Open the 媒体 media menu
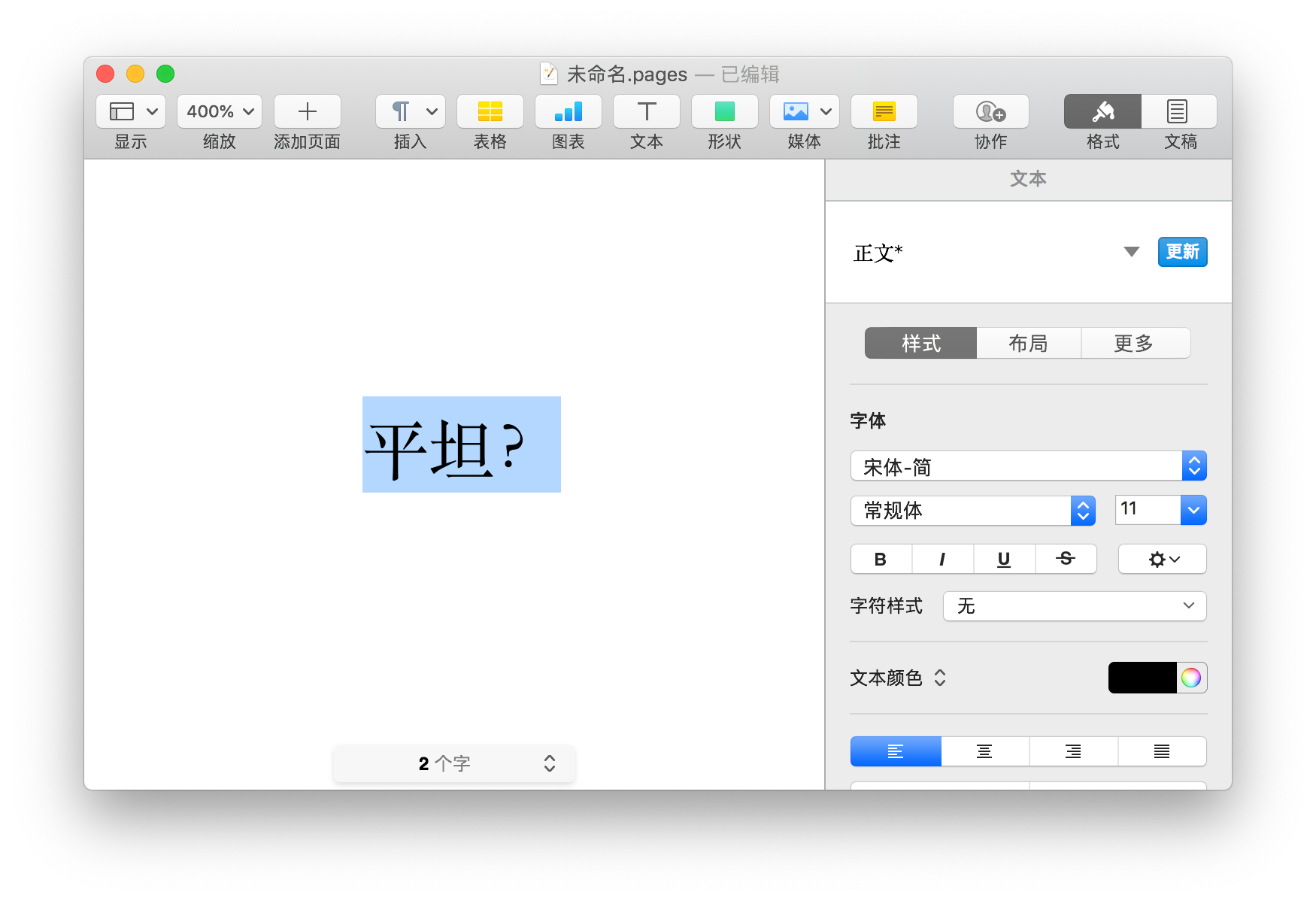The image size is (1316, 901). coord(805,111)
